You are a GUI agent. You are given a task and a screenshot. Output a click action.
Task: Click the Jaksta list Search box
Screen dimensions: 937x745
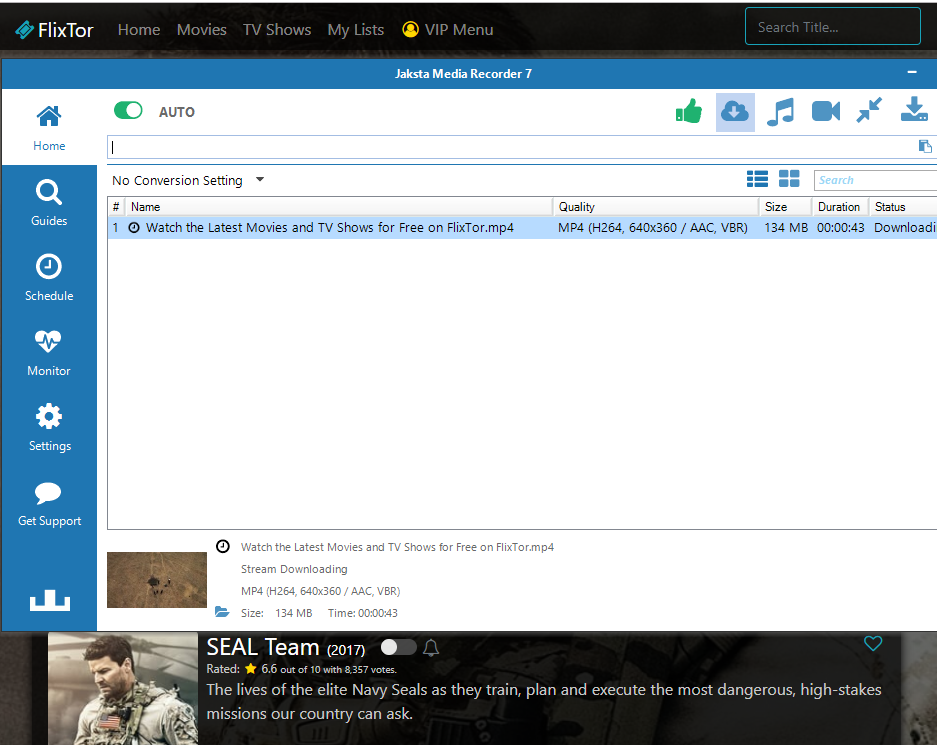[x=875, y=180]
